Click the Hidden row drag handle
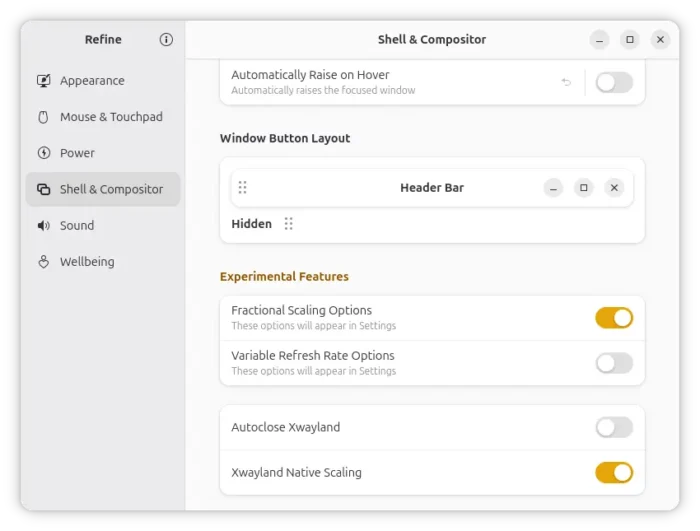700x531 pixels. pos(289,224)
